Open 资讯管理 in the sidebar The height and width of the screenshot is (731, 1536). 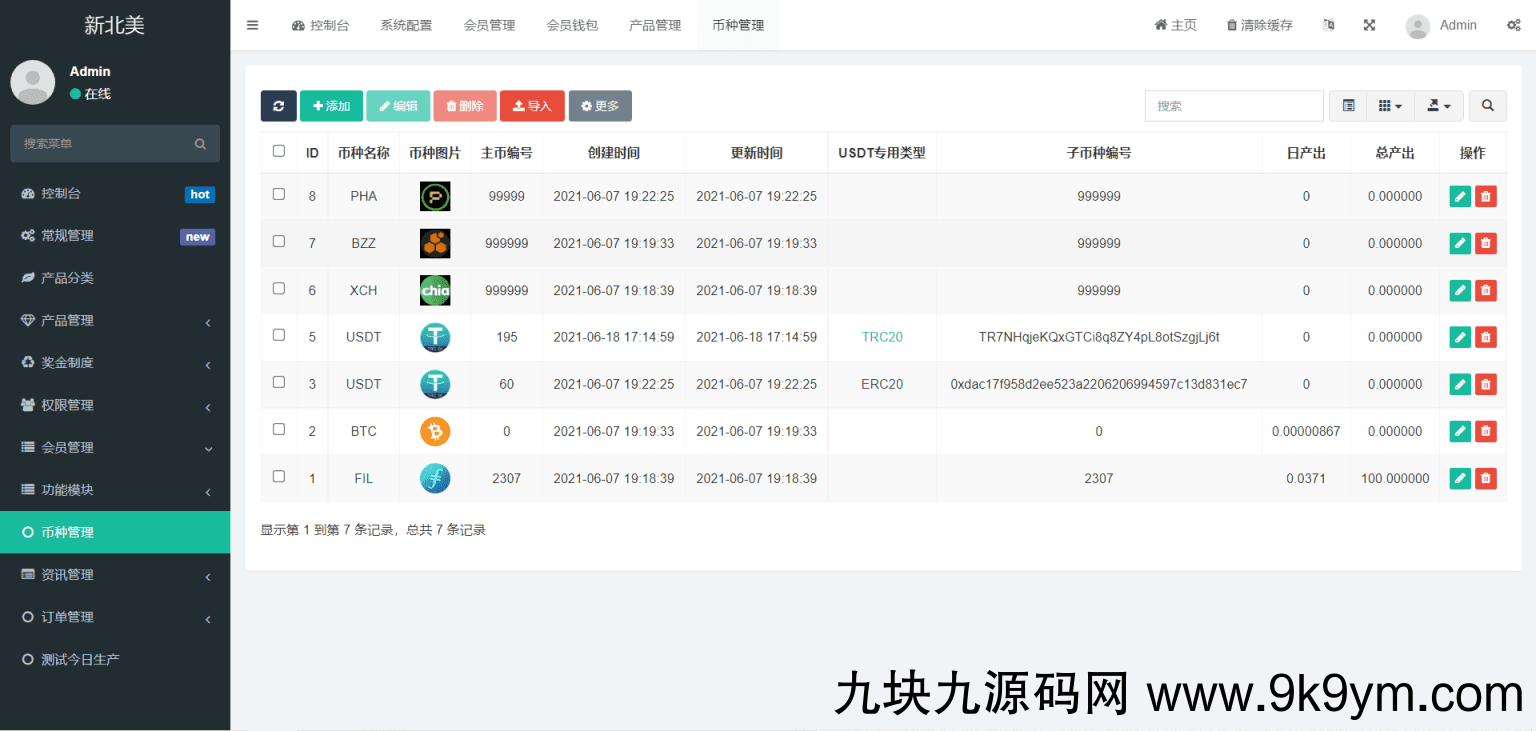click(115, 575)
